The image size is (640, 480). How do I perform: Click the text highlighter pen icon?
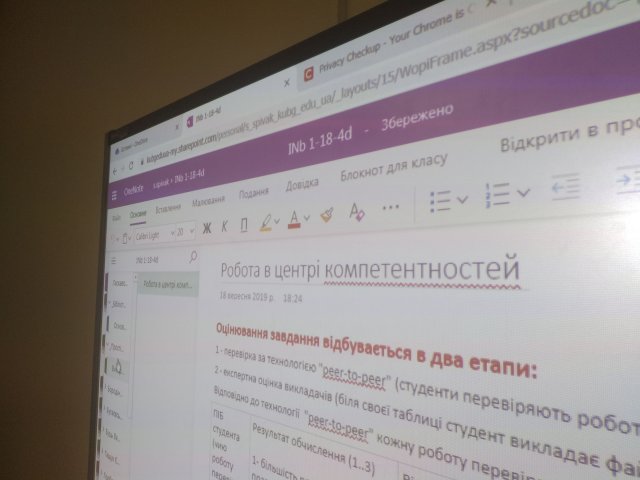pyautogui.click(x=265, y=221)
